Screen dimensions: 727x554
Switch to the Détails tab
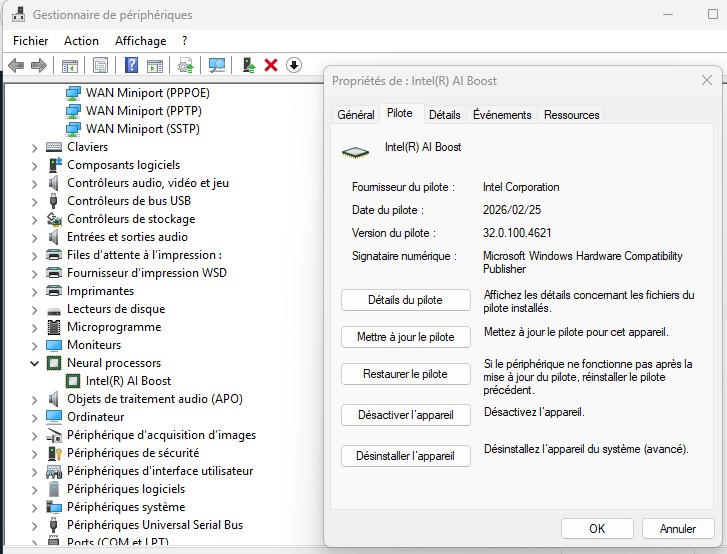tap(444, 115)
